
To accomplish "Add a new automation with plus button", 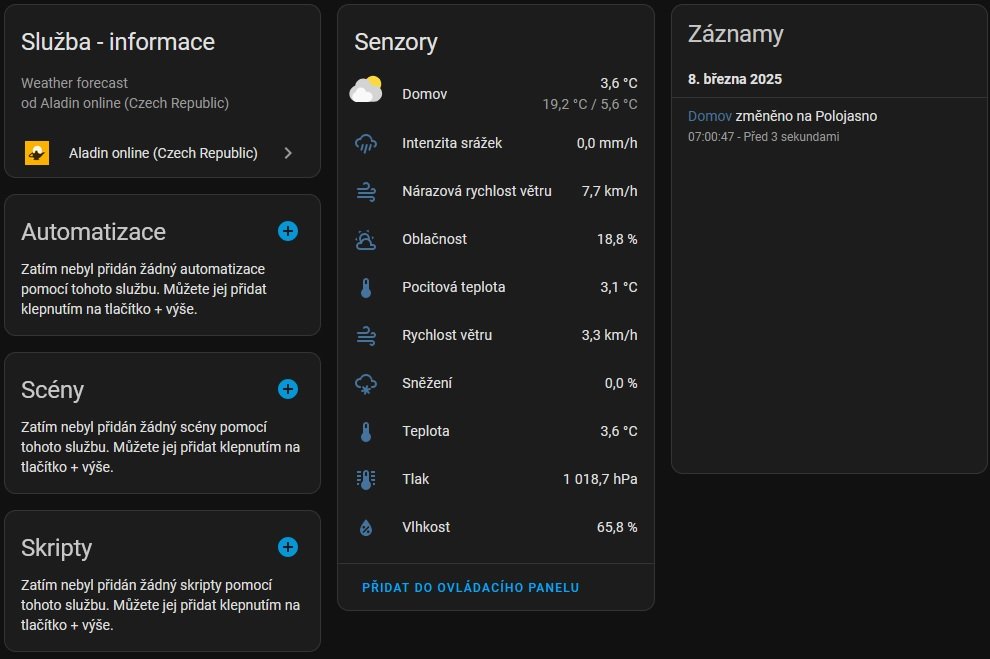I will (x=288, y=231).
